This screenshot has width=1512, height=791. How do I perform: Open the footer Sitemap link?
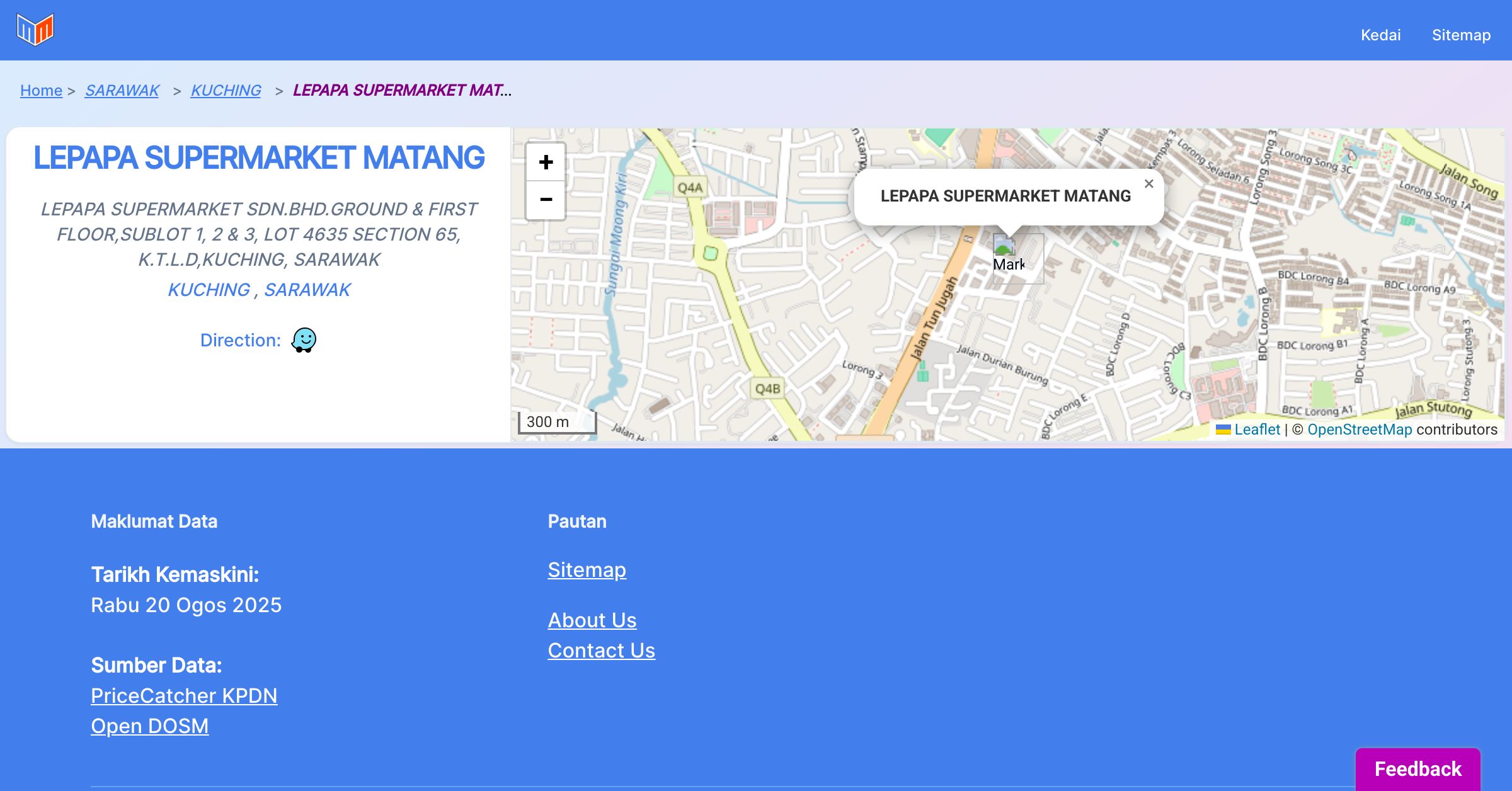coord(587,570)
